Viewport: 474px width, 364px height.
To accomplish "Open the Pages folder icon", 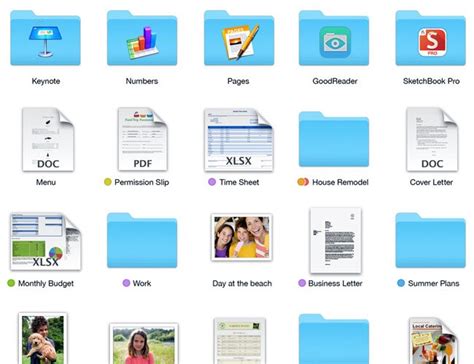I will pos(239,38).
